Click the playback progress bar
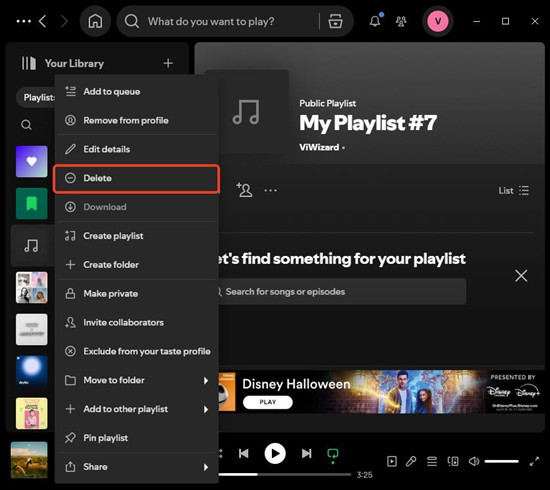This screenshot has height=490, width=550. tap(284, 474)
